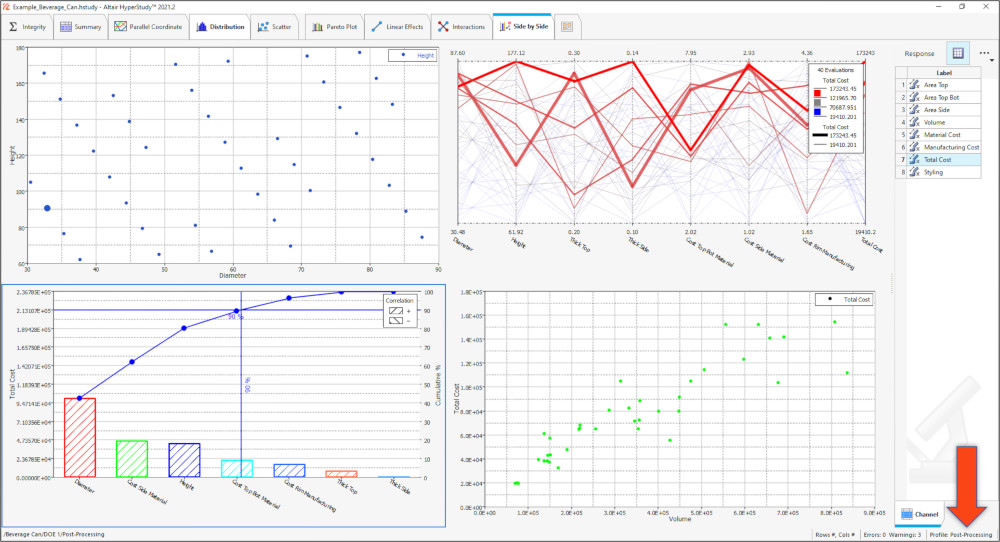Viewport: 1000px width, 542px height.
Task: Click the Side by Side icon
Action: (503, 27)
